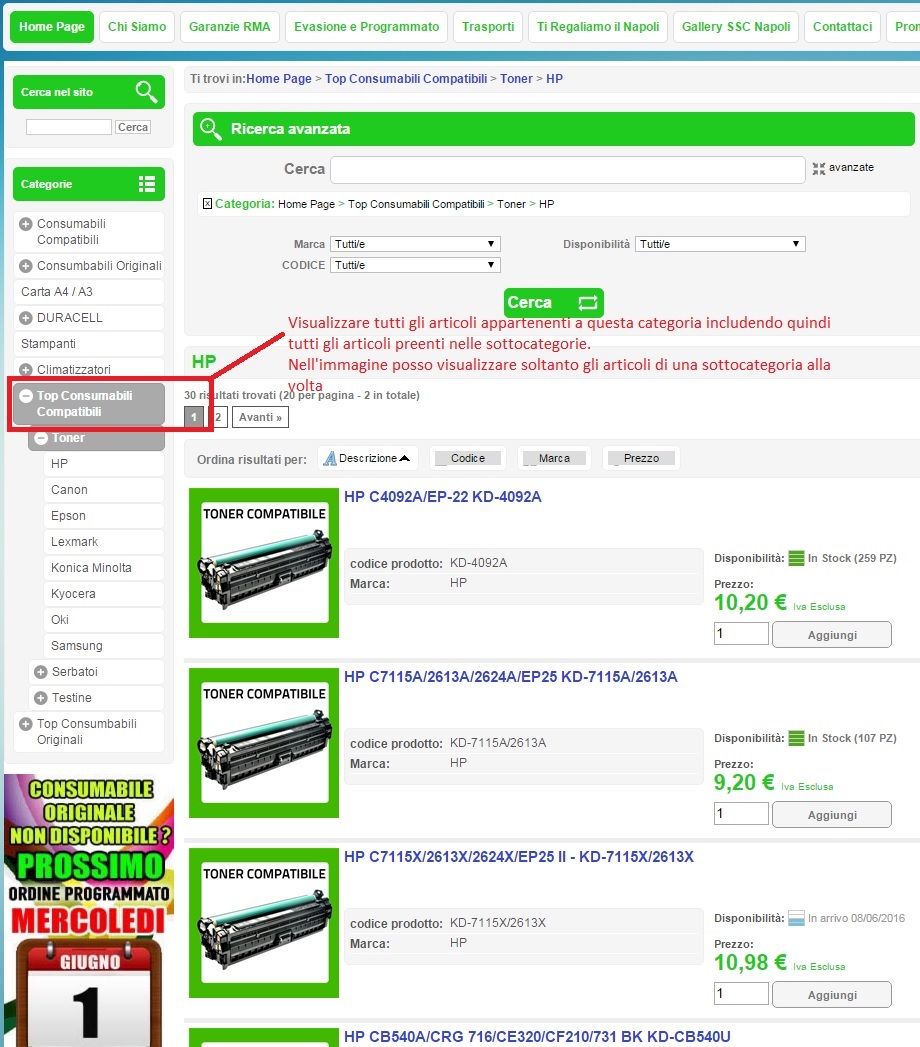Click the green Cerca search button
This screenshot has width=920, height=1047.
click(x=554, y=302)
